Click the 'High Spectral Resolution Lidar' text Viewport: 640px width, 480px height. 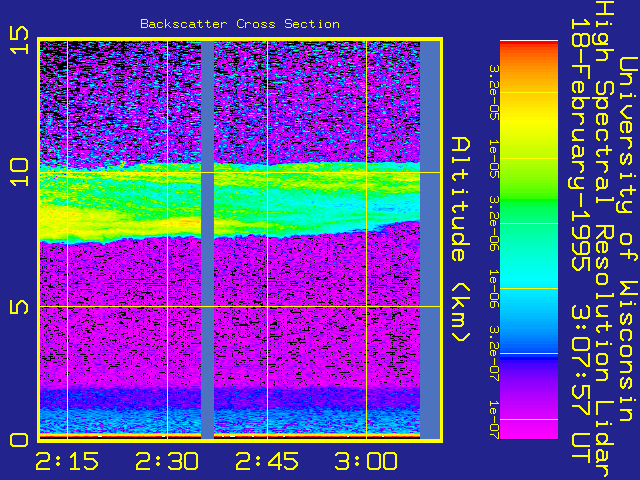coord(604,239)
